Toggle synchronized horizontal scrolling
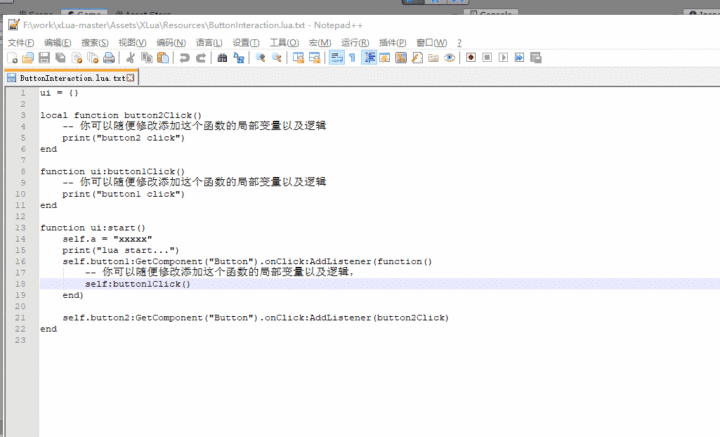This screenshot has height=437, width=720. click(315, 58)
